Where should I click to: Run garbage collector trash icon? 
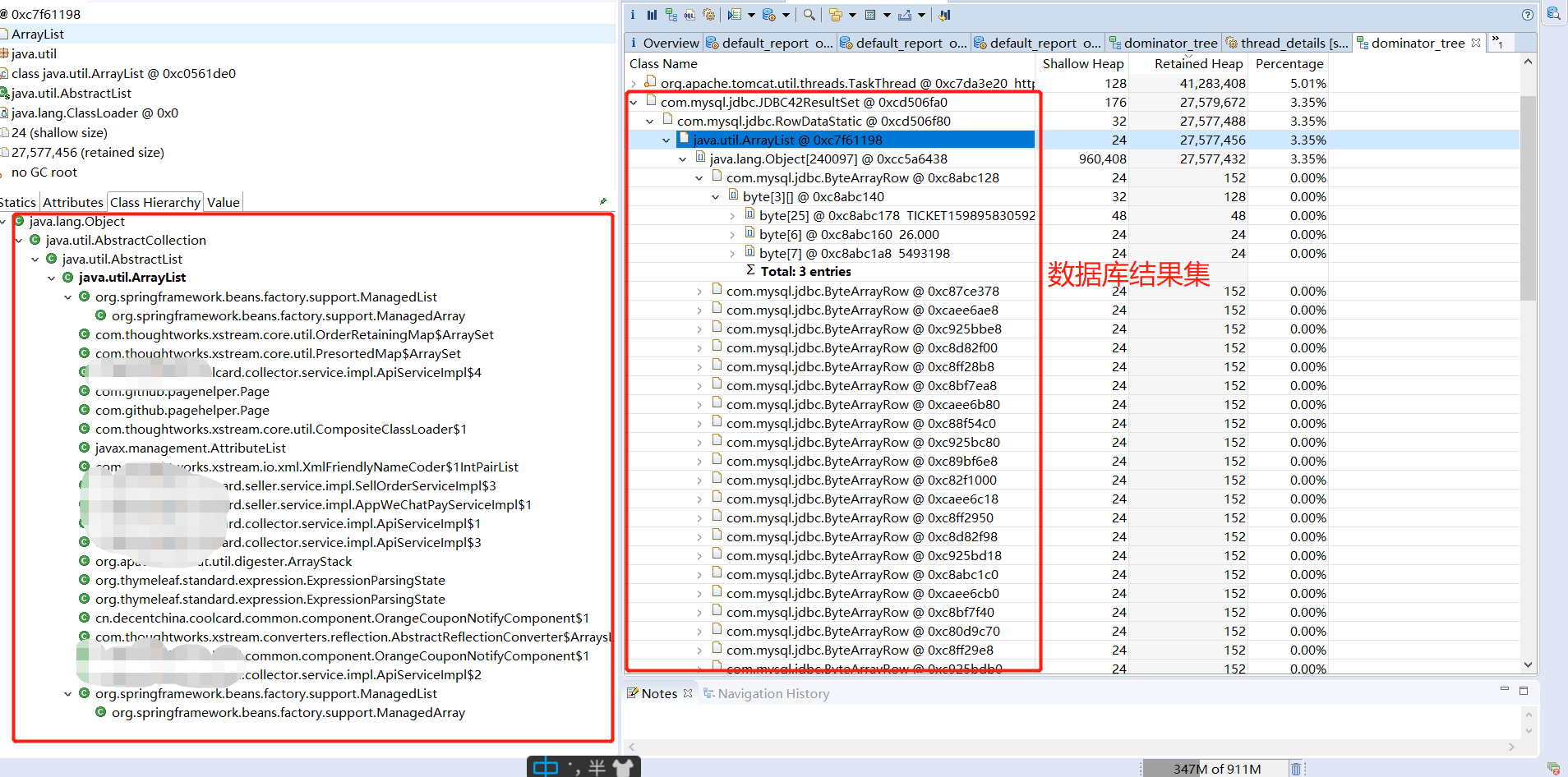1296,769
